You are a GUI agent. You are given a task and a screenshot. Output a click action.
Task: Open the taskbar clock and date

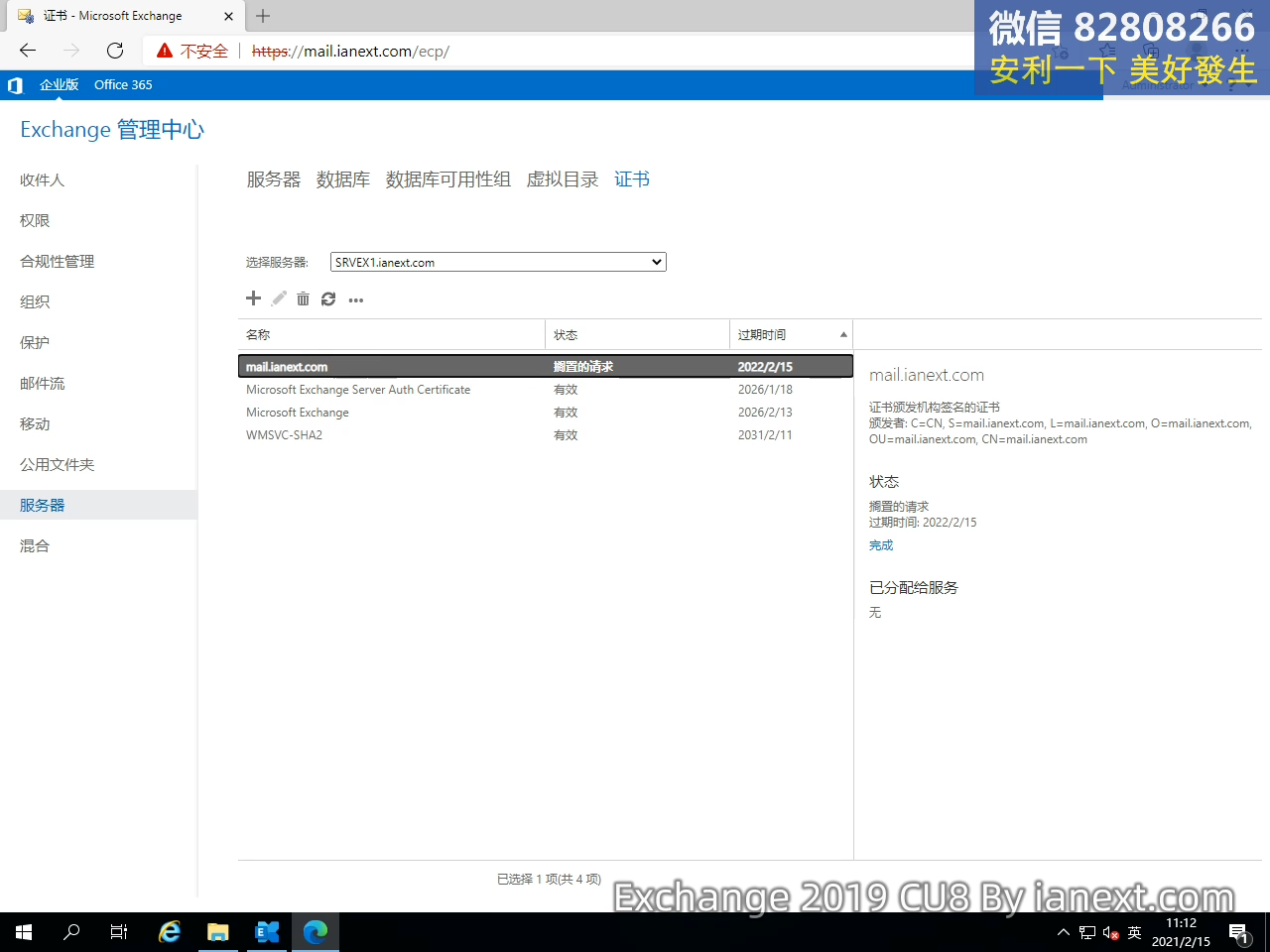(1181, 932)
